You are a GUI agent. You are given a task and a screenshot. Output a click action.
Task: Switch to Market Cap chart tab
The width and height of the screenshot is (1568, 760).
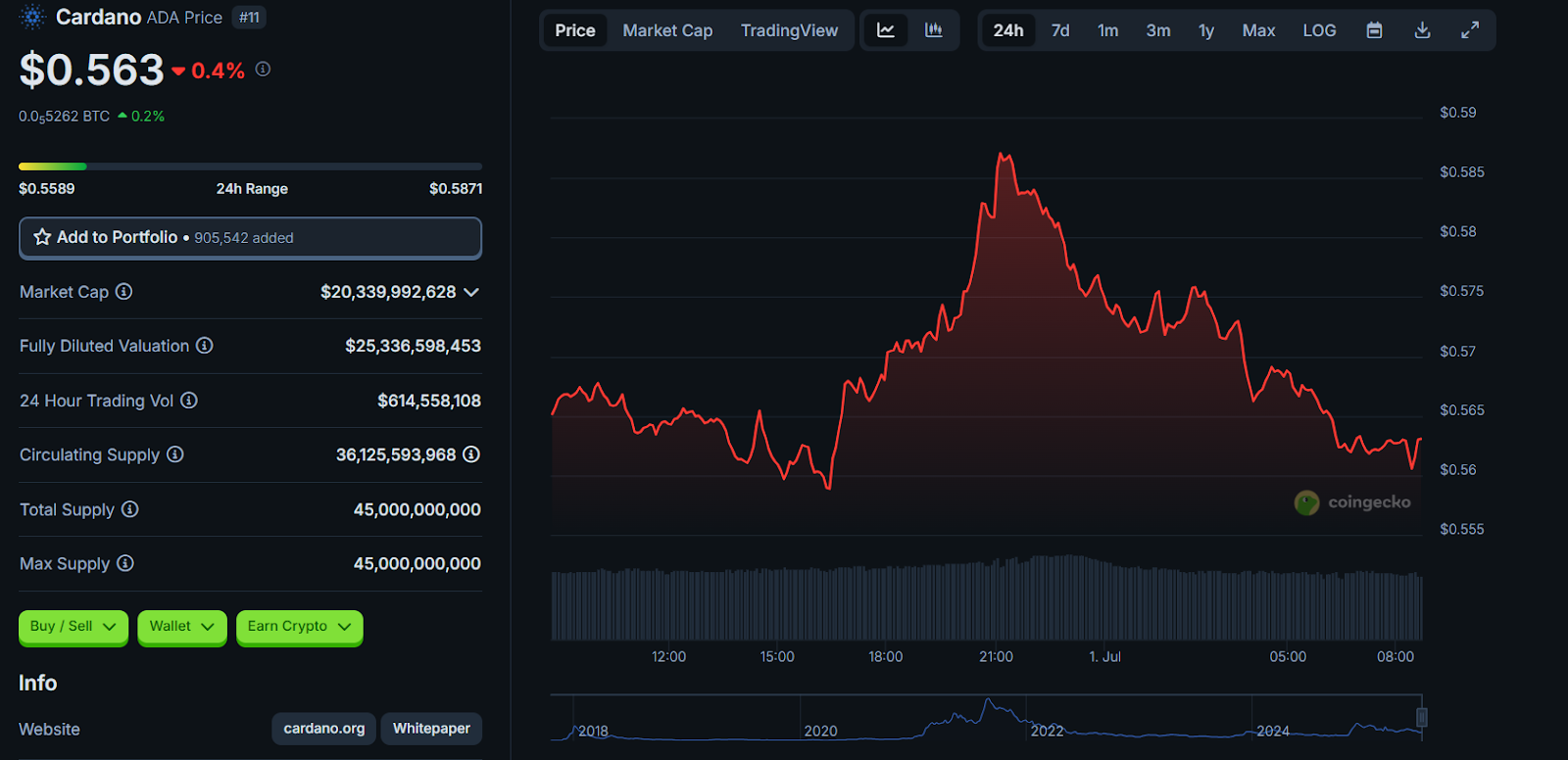667,30
